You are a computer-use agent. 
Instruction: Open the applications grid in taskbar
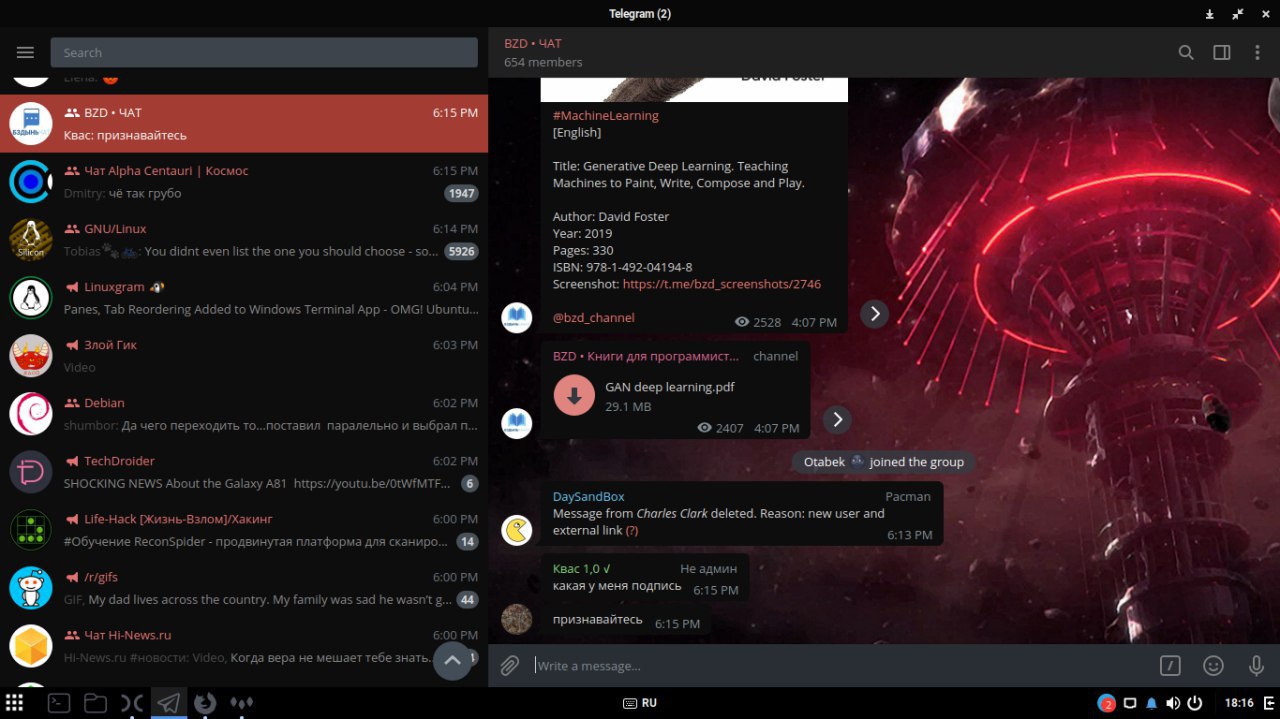tap(15, 703)
